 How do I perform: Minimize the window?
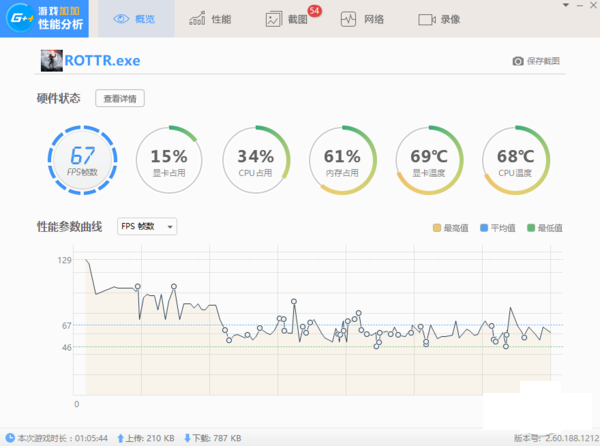pos(580,5)
